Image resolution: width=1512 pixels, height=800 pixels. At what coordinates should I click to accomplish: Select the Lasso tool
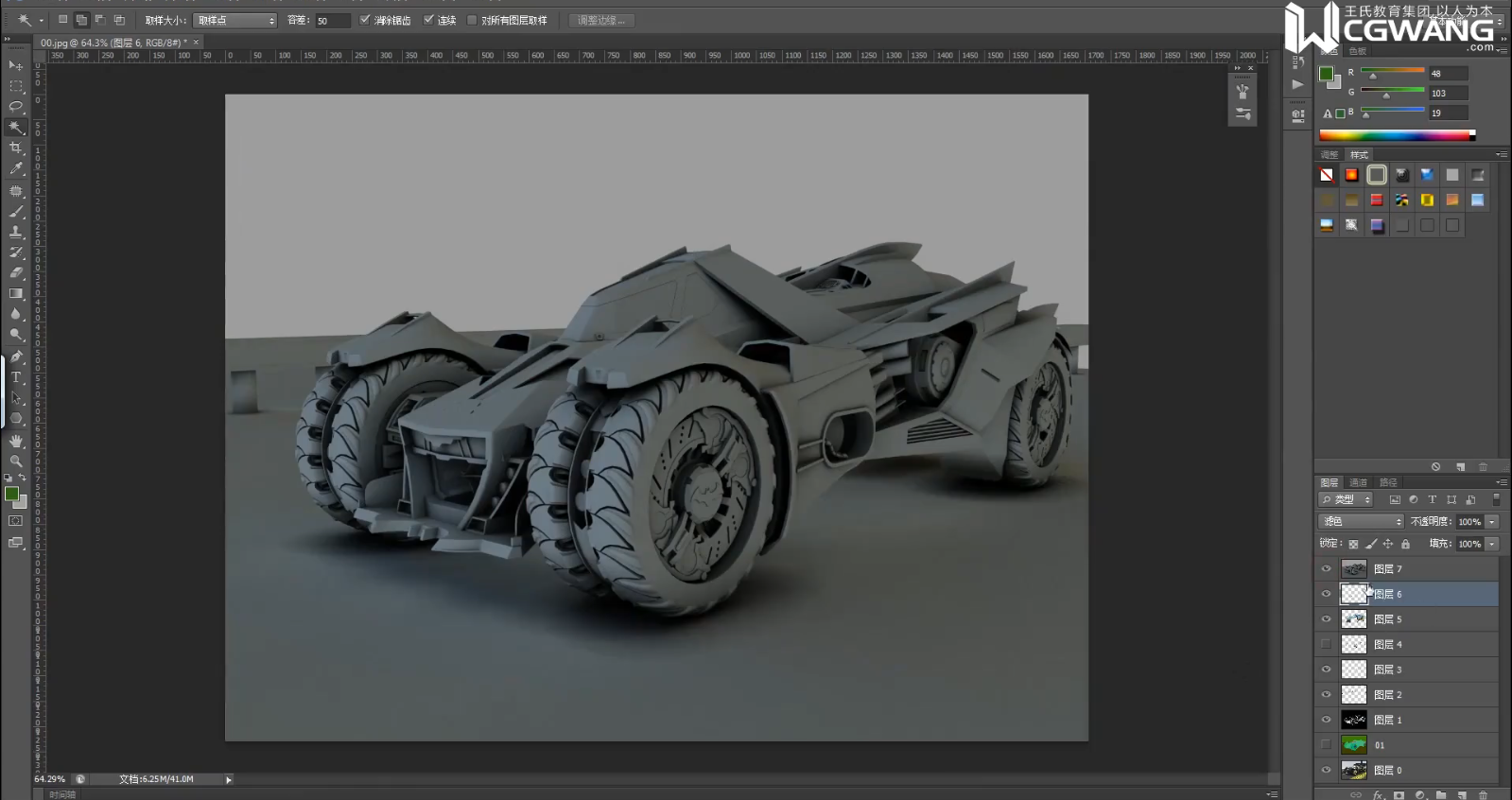coord(16,107)
